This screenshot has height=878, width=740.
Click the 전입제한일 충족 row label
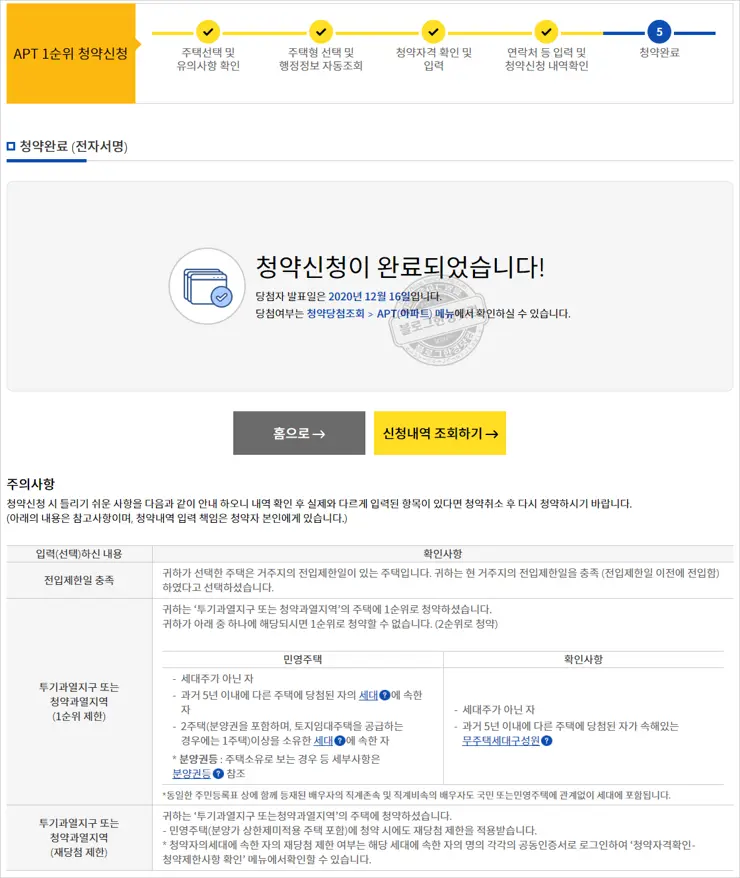pos(79,580)
